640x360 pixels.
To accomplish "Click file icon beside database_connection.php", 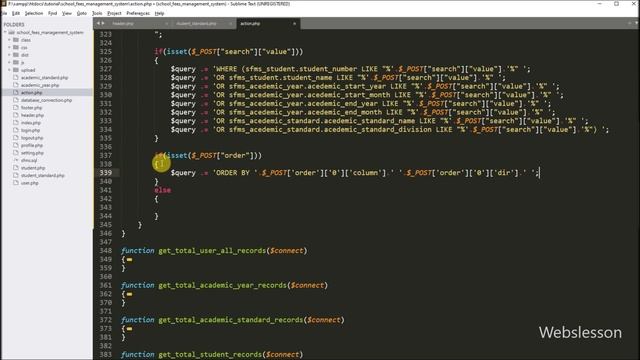I will (16, 100).
